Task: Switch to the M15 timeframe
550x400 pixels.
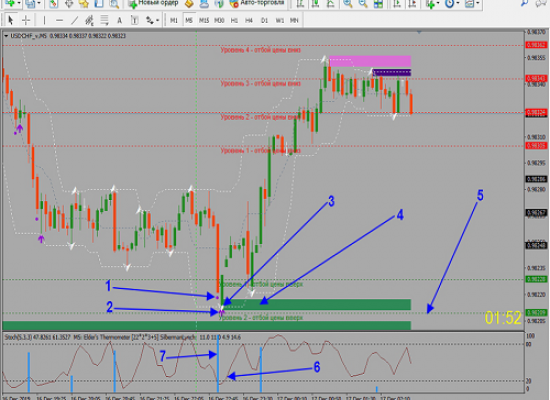Action: 204,20
